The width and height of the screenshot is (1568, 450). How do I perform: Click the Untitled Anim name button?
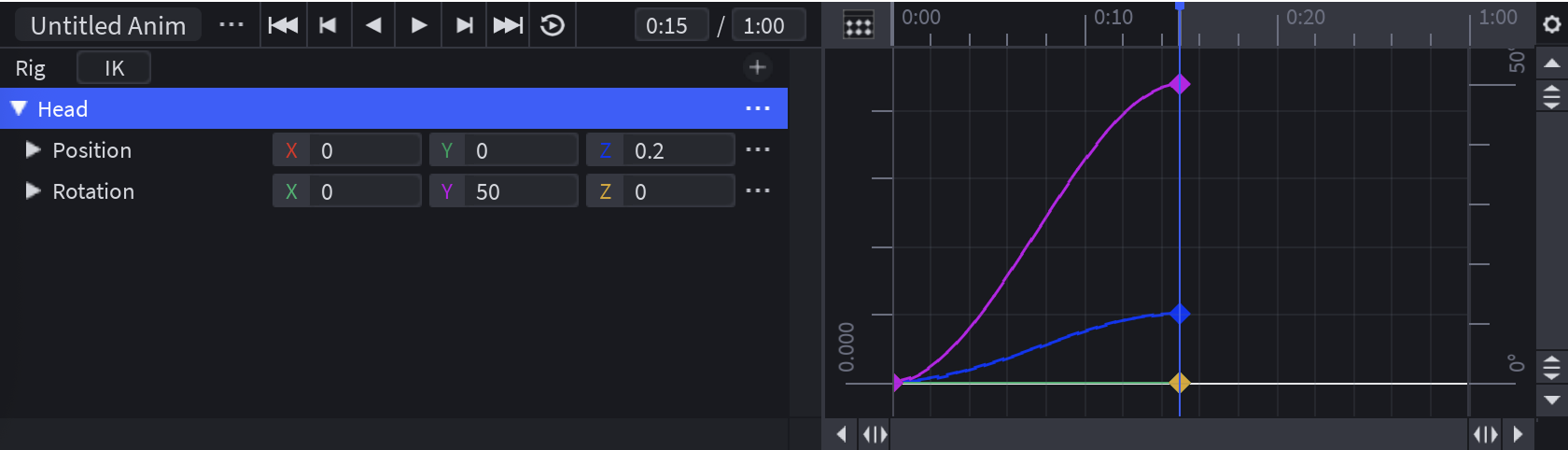coord(108,25)
